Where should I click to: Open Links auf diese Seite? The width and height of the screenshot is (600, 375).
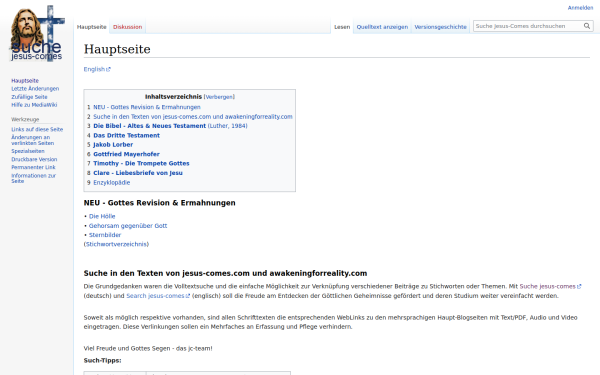tap(37, 129)
